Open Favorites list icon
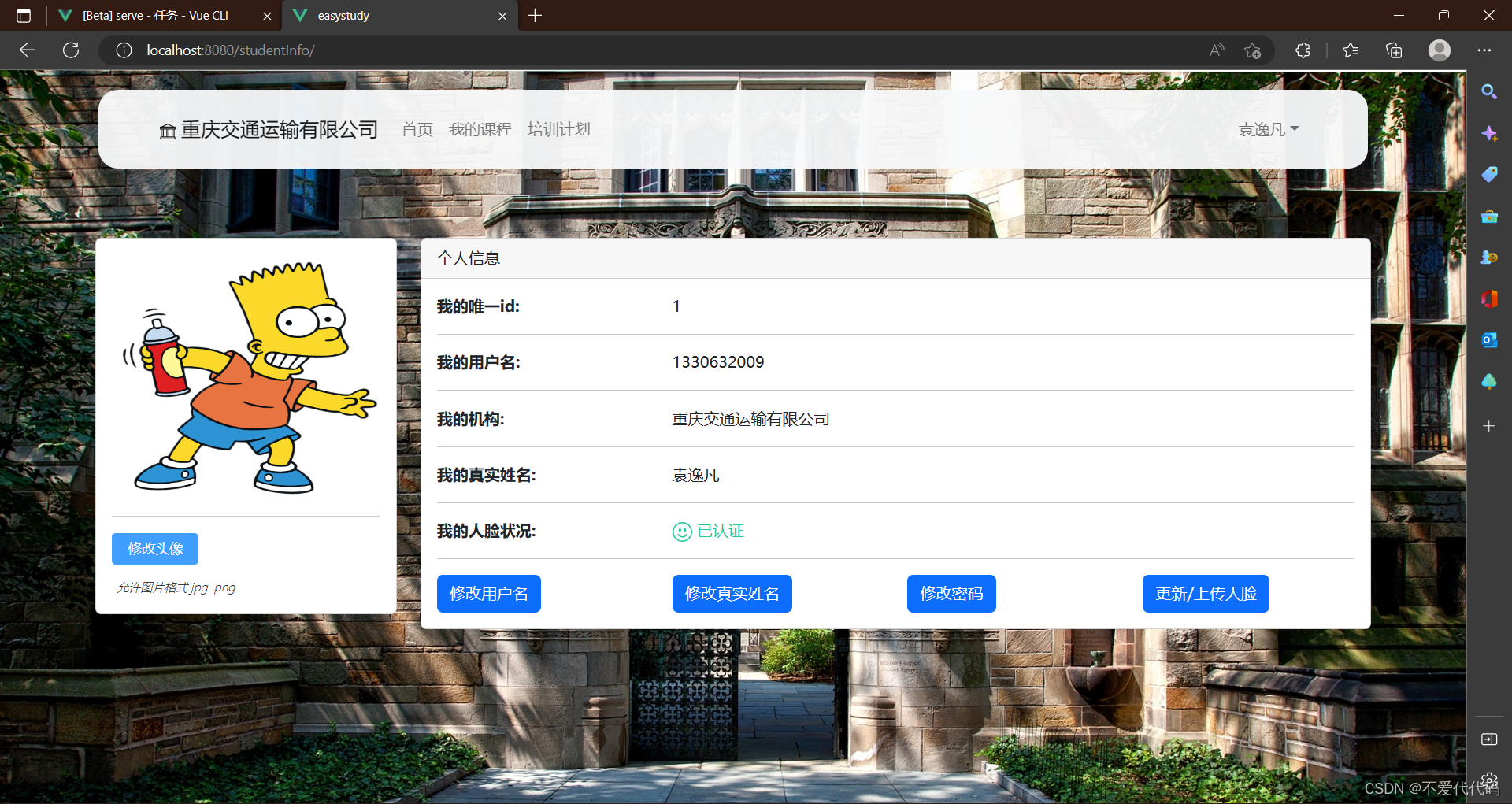 coord(1351,50)
